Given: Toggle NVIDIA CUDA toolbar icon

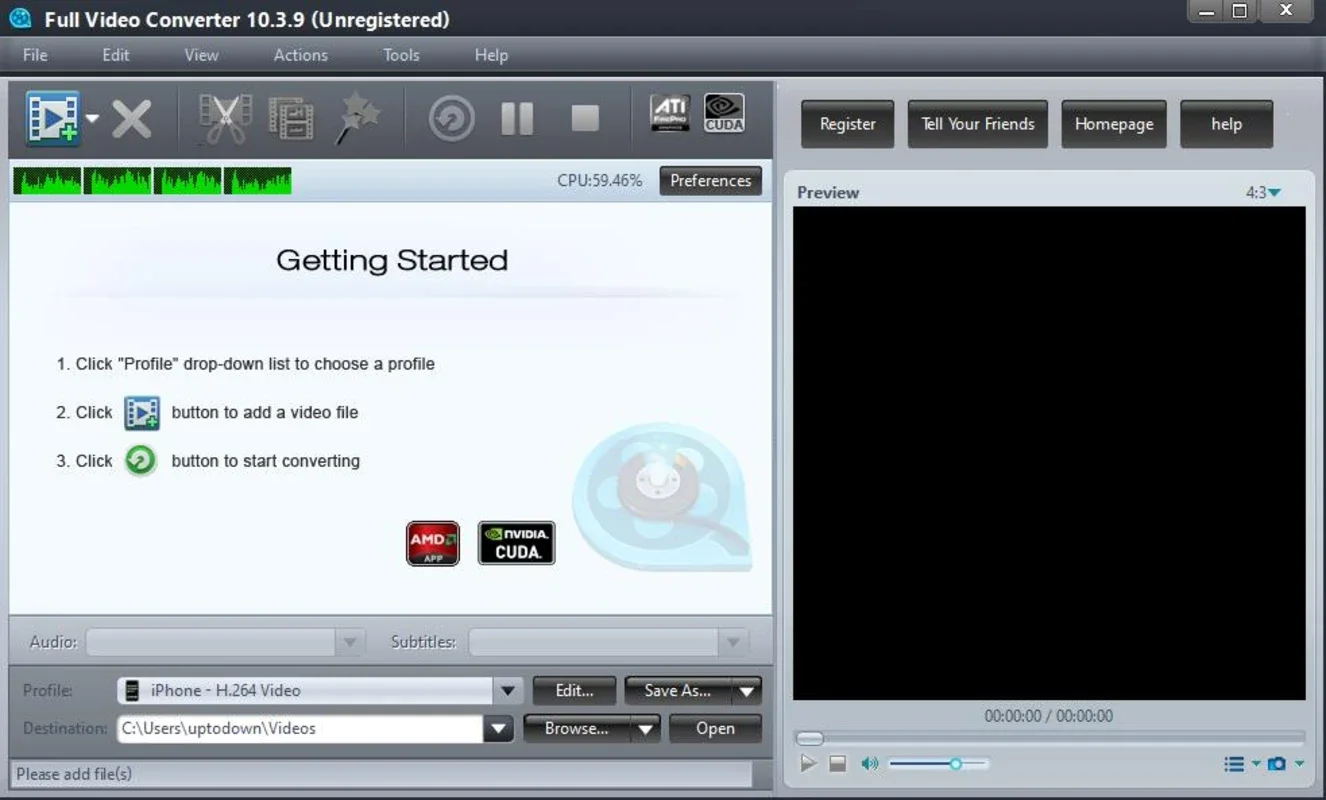Looking at the screenshot, I should [x=724, y=113].
